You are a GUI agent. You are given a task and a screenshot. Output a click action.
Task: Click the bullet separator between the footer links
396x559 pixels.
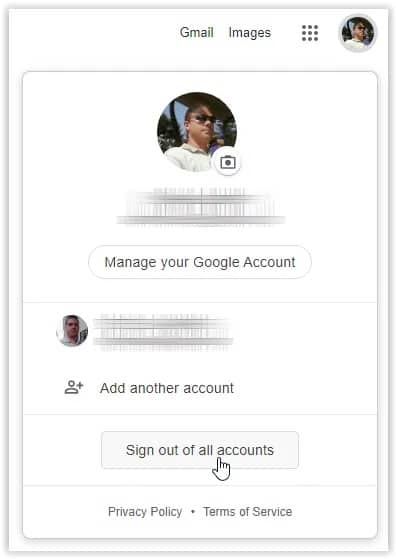[x=193, y=512]
